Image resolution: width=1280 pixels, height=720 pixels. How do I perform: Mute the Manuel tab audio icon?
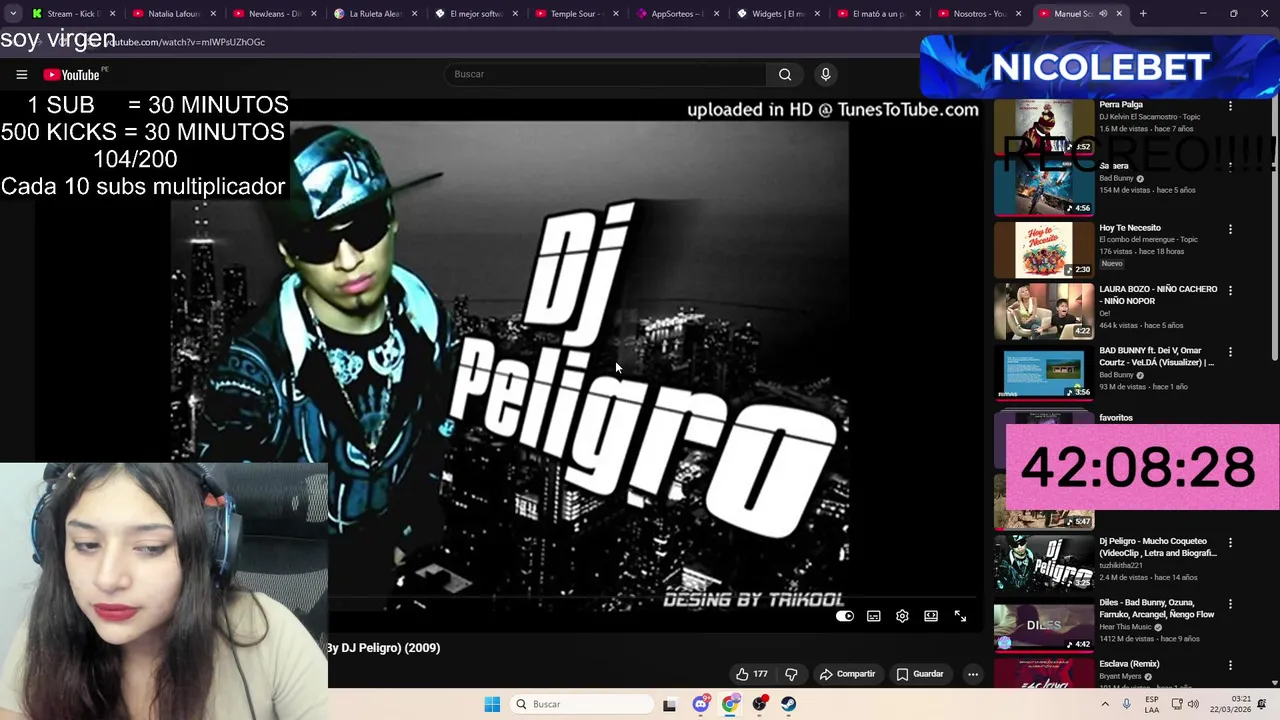[x=1103, y=14]
